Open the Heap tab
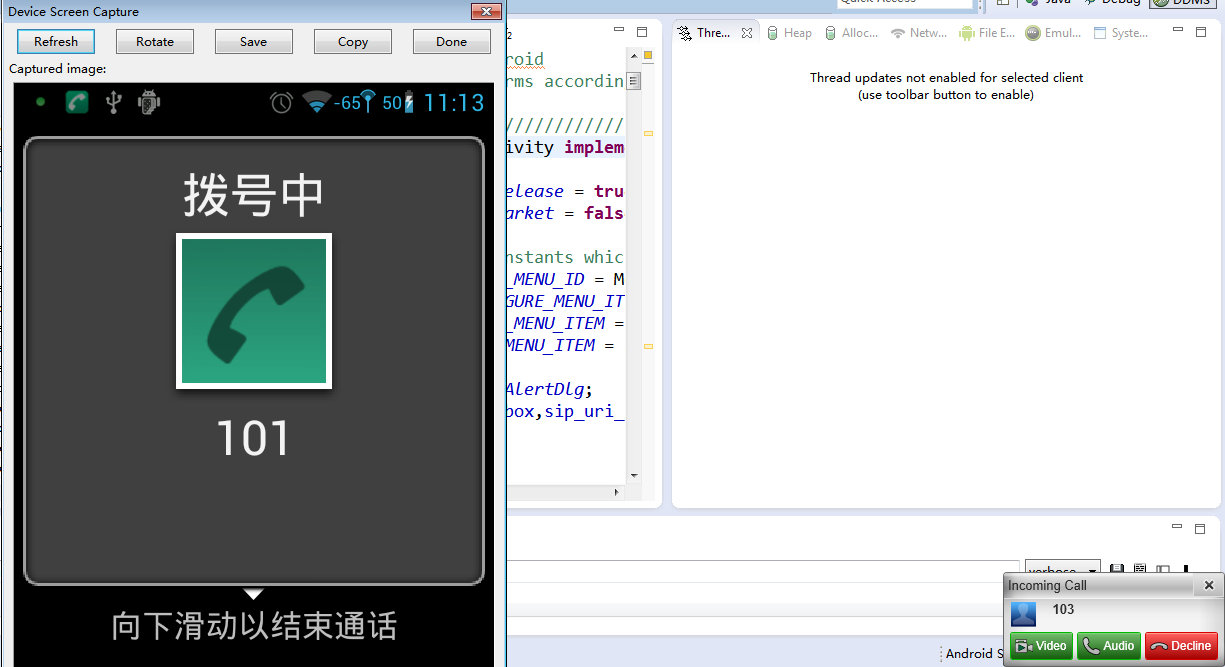Viewport: 1225px width, 667px height. [789, 33]
